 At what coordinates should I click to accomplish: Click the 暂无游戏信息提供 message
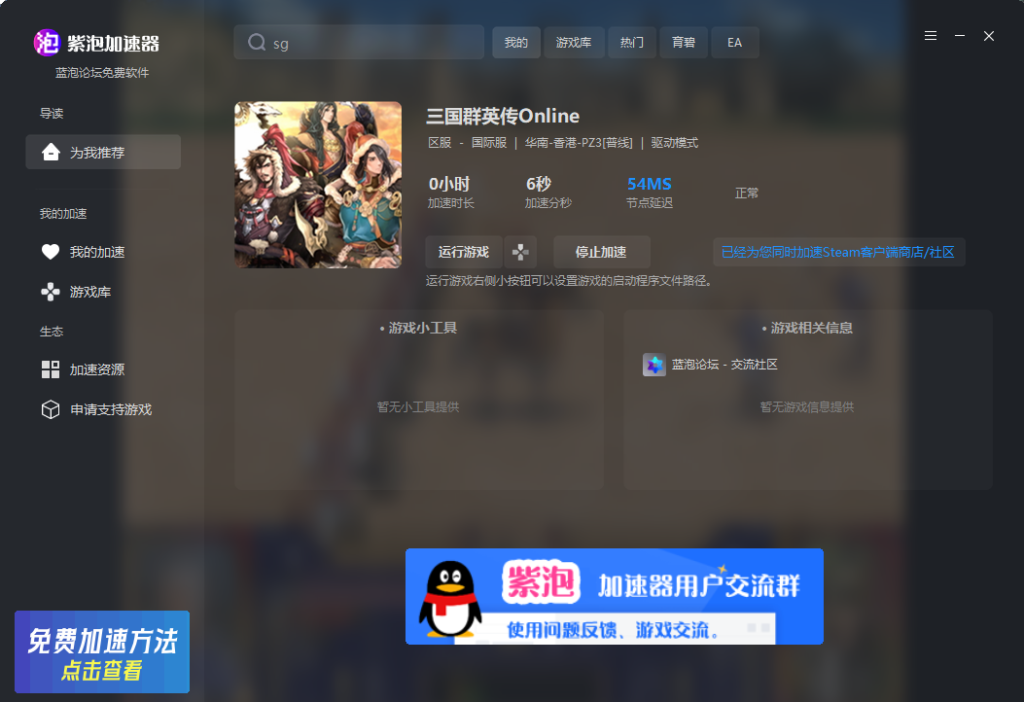(x=807, y=407)
